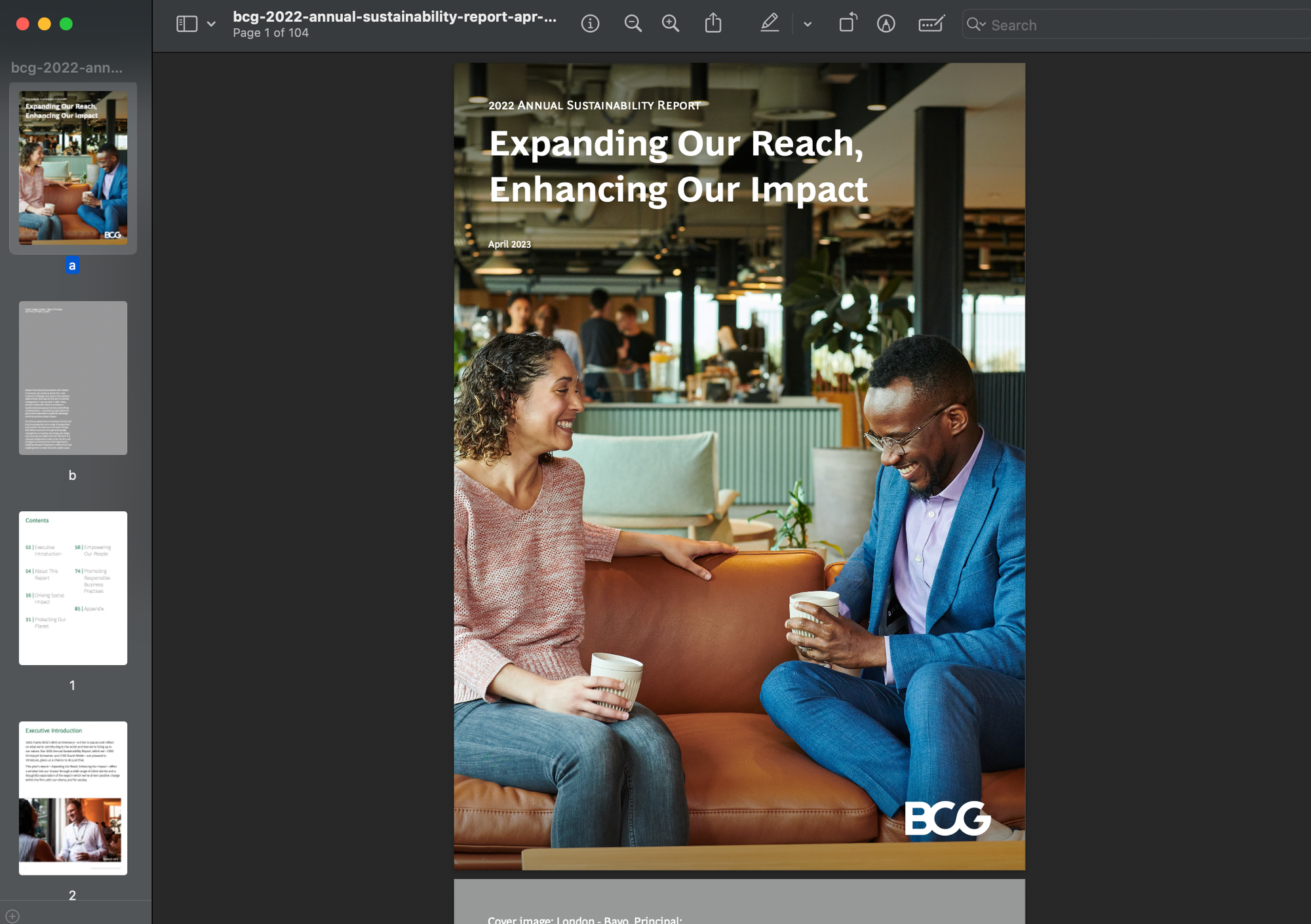Select the Highlight pen tool
The height and width of the screenshot is (924, 1311).
pyautogui.click(x=770, y=24)
